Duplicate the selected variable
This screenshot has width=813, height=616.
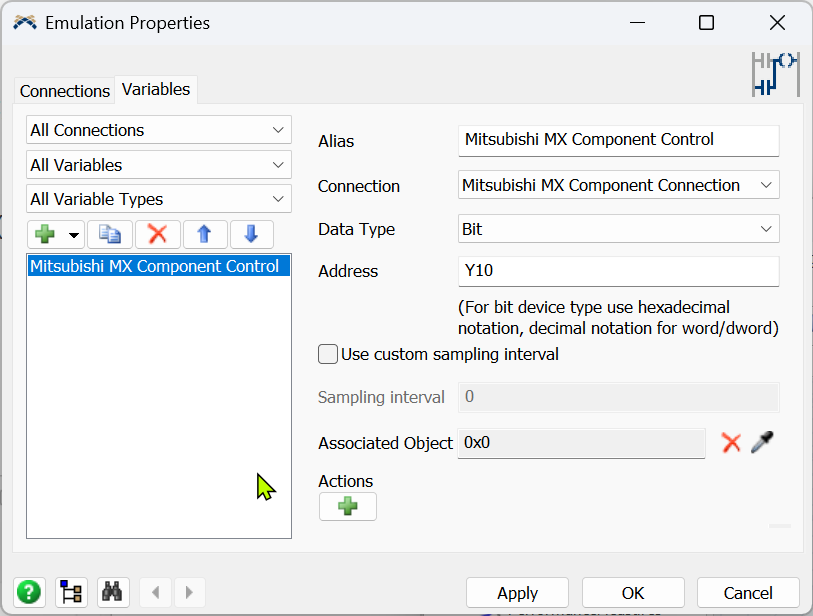click(x=109, y=234)
